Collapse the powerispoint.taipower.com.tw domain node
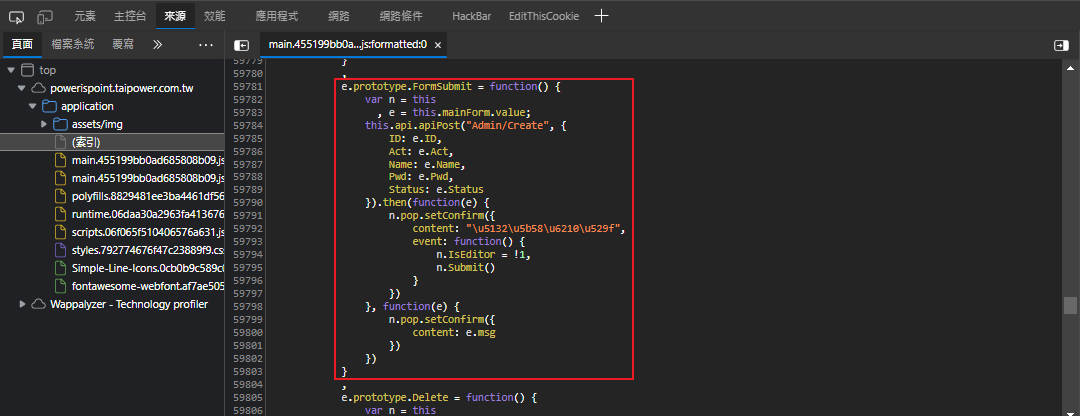This screenshot has height=416, width=1080. click(x=22, y=88)
